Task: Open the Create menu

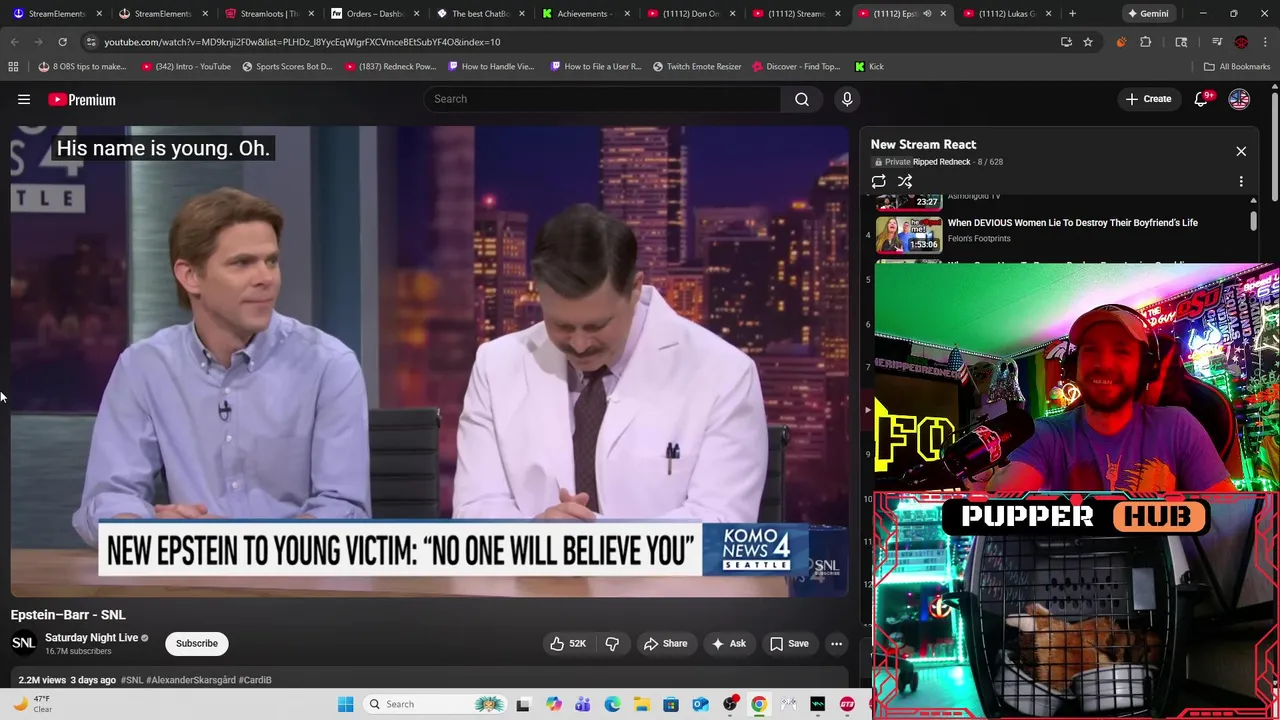Action: [1148, 99]
